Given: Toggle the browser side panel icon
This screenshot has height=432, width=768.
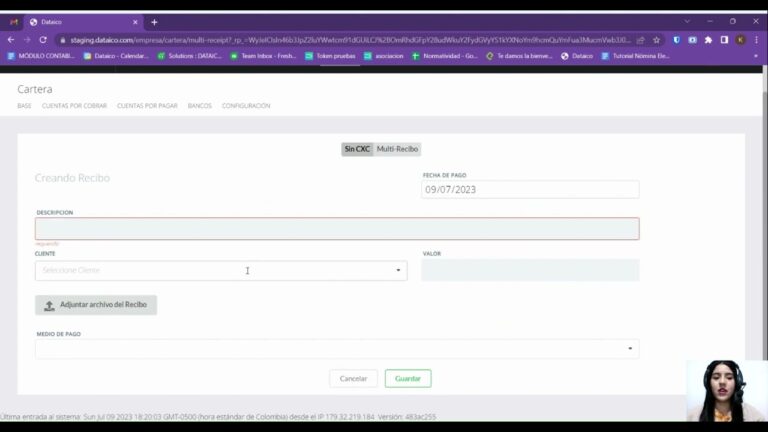Looking at the screenshot, I should coord(724,40).
